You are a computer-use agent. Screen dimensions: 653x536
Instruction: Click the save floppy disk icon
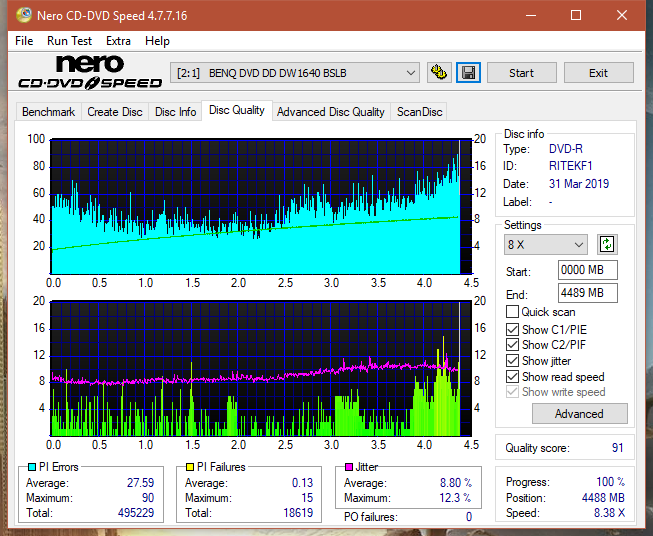click(x=469, y=73)
